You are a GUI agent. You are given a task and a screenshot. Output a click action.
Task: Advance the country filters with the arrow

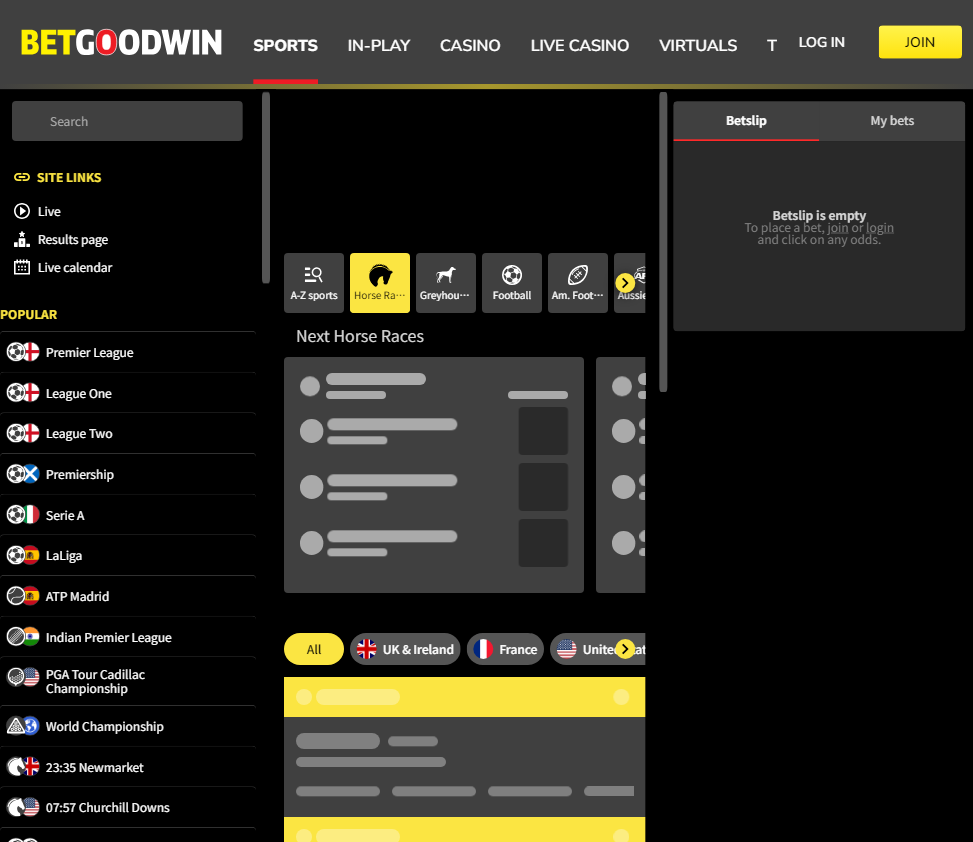pyautogui.click(x=625, y=649)
